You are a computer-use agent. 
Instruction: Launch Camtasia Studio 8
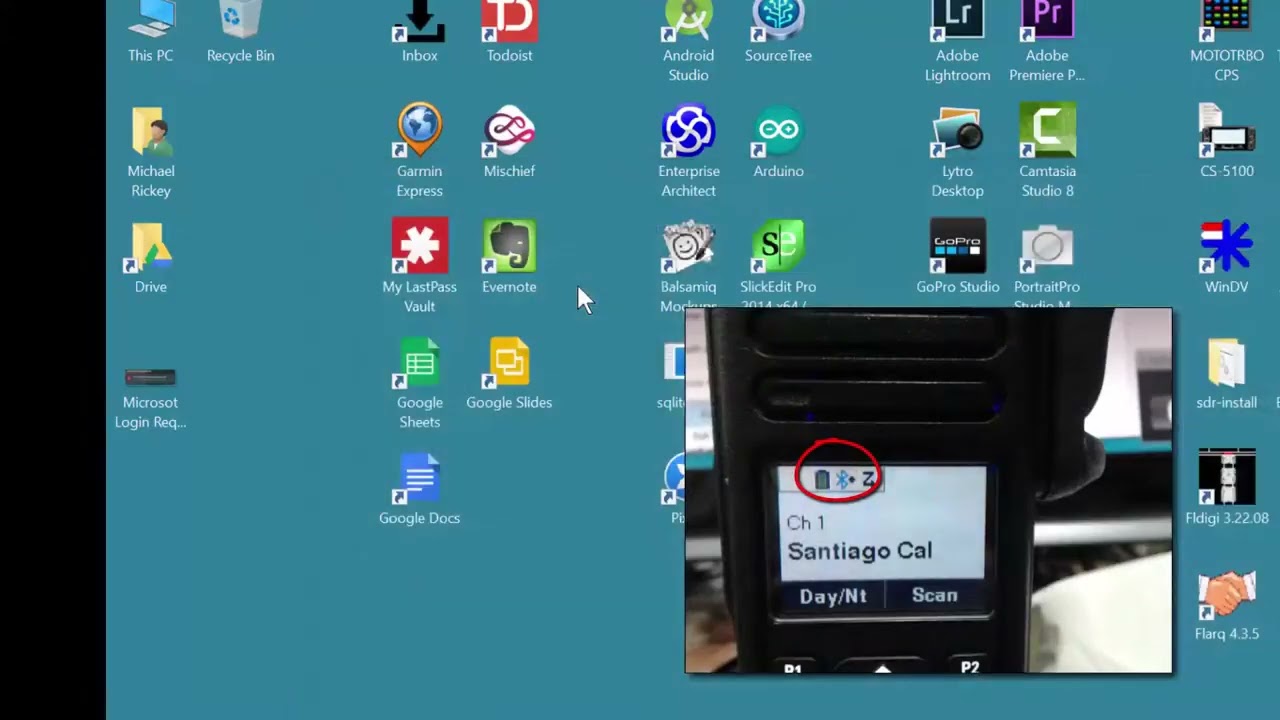click(x=1047, y=152)
